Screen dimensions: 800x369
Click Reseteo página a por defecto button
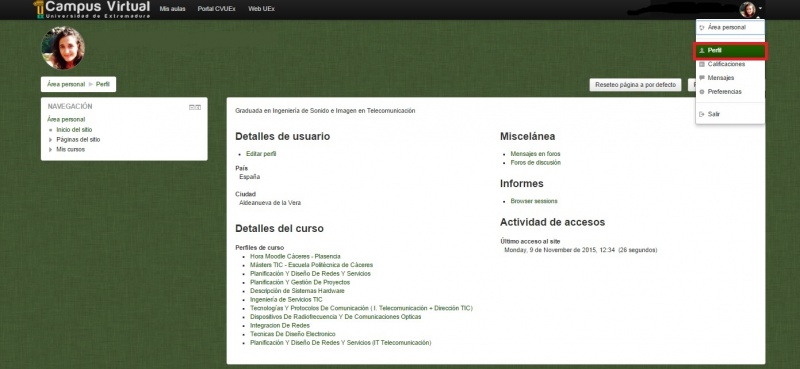pos(635,85)
